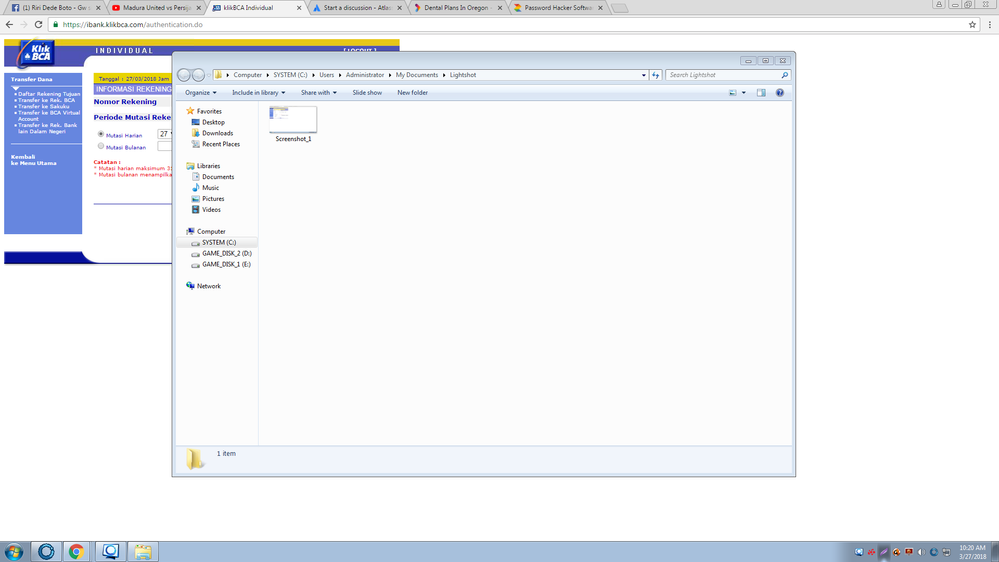Switch to the Facebook Riri Dede Boto tab
This screenshot has width=999, height=562.
point(55,8)
